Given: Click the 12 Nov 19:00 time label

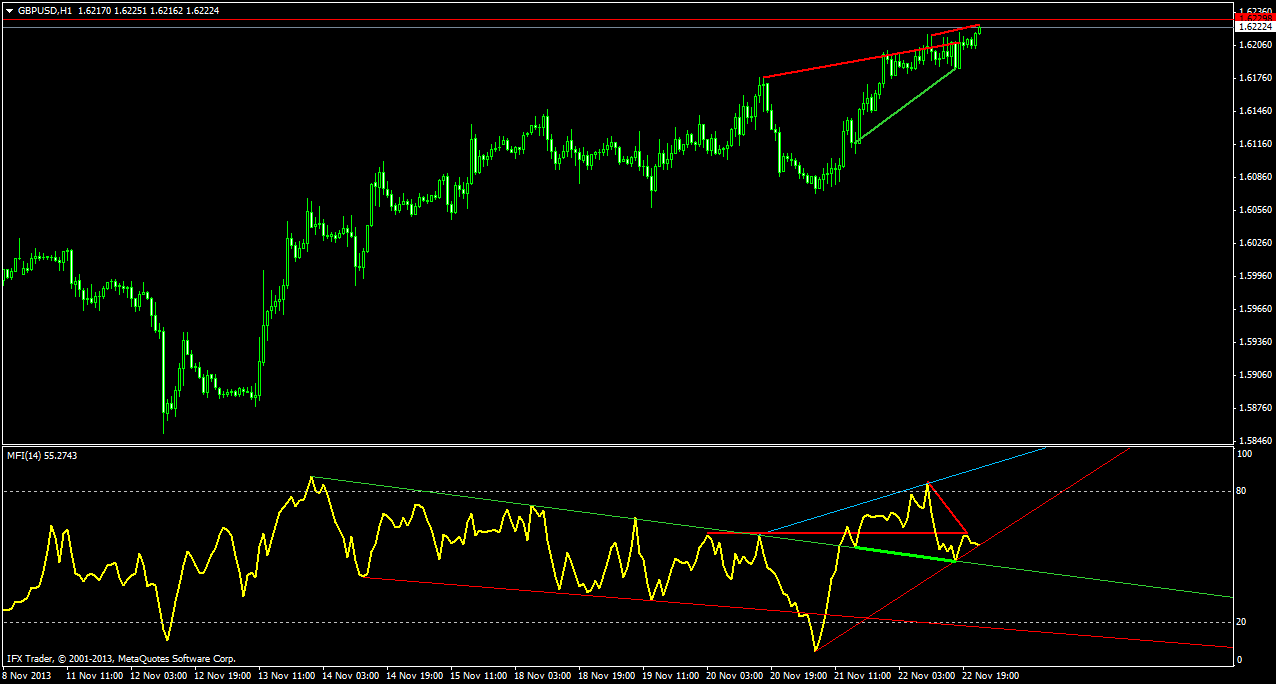Looking at the screenshot, I should [x=223, y=676].
